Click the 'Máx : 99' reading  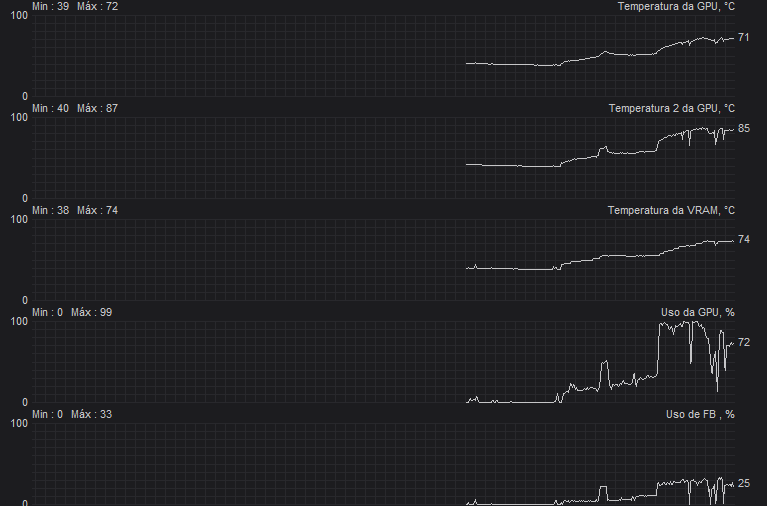(92, 313)
